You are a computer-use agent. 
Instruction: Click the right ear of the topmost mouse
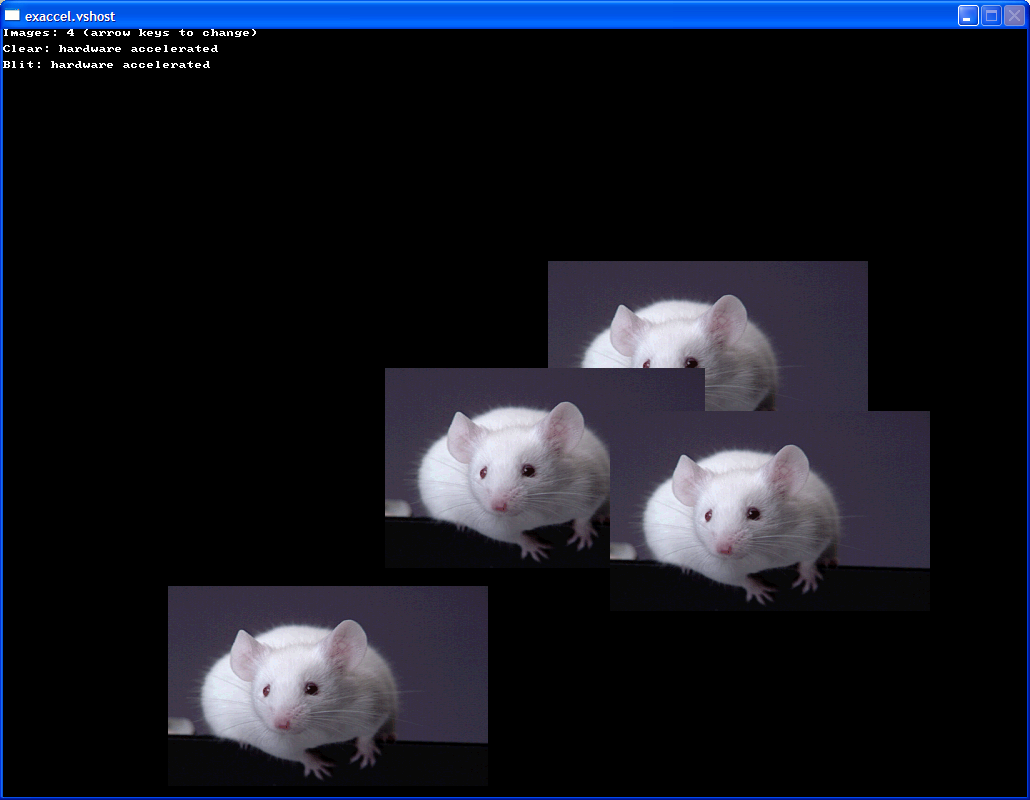tap(726, 318)
